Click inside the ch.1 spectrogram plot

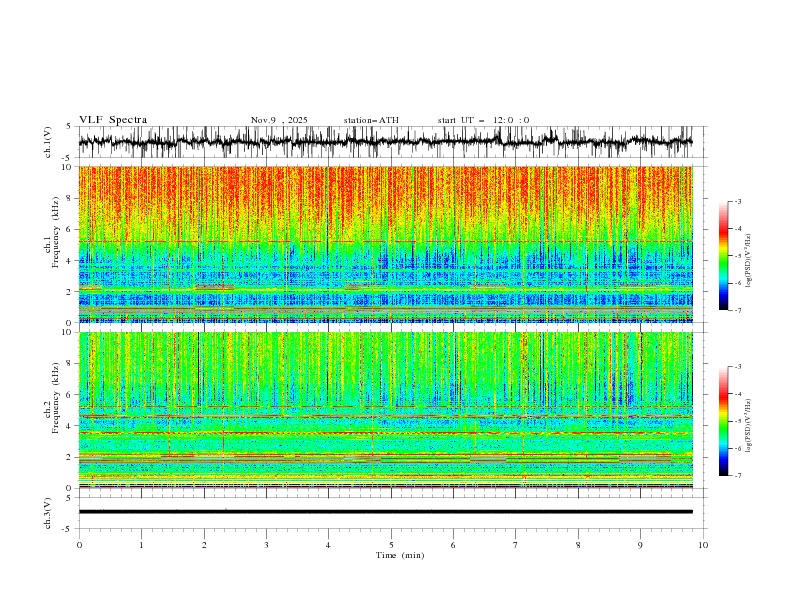pyautogui.click(x=385, y=244)
